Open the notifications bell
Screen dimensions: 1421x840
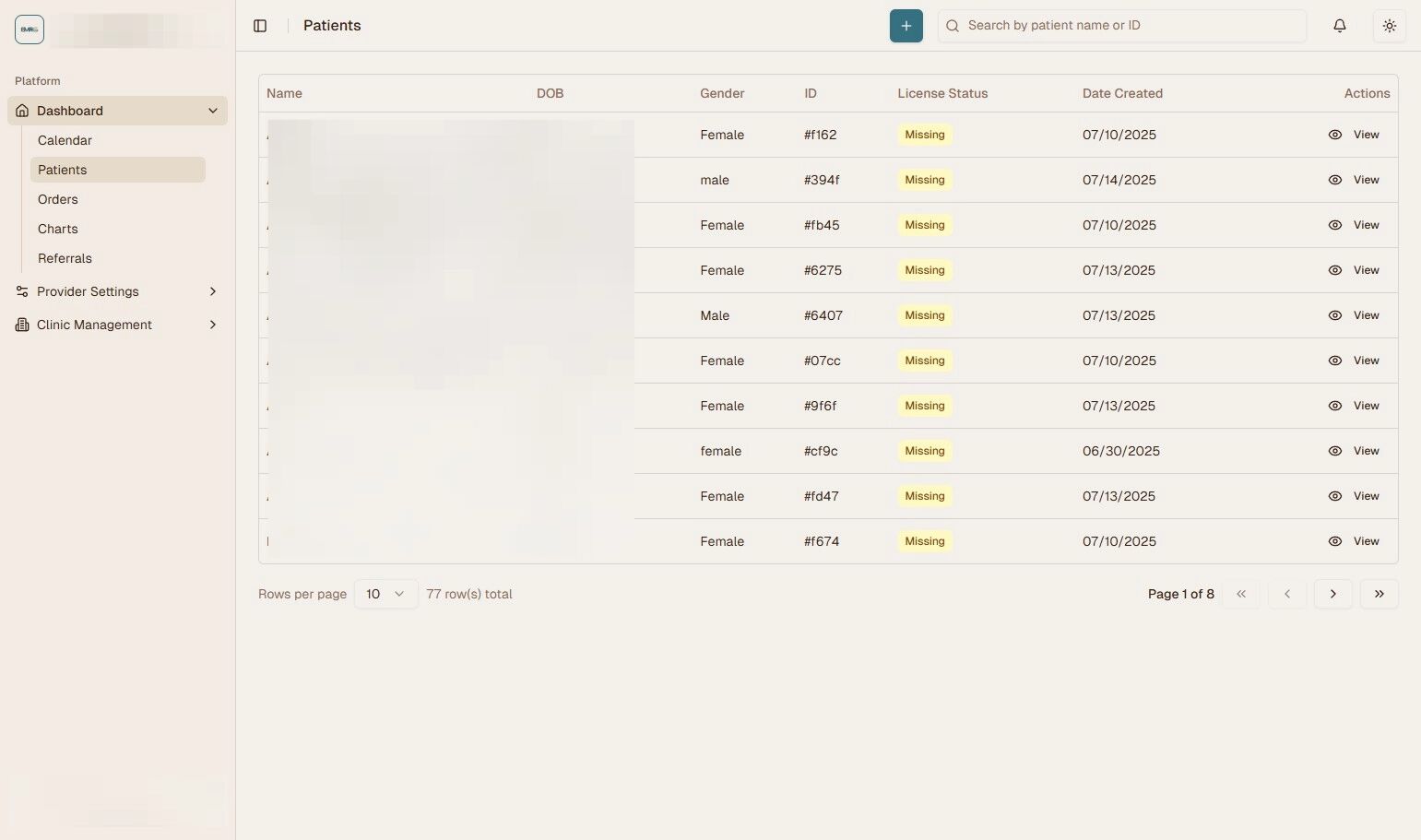tap(1340, 26)
